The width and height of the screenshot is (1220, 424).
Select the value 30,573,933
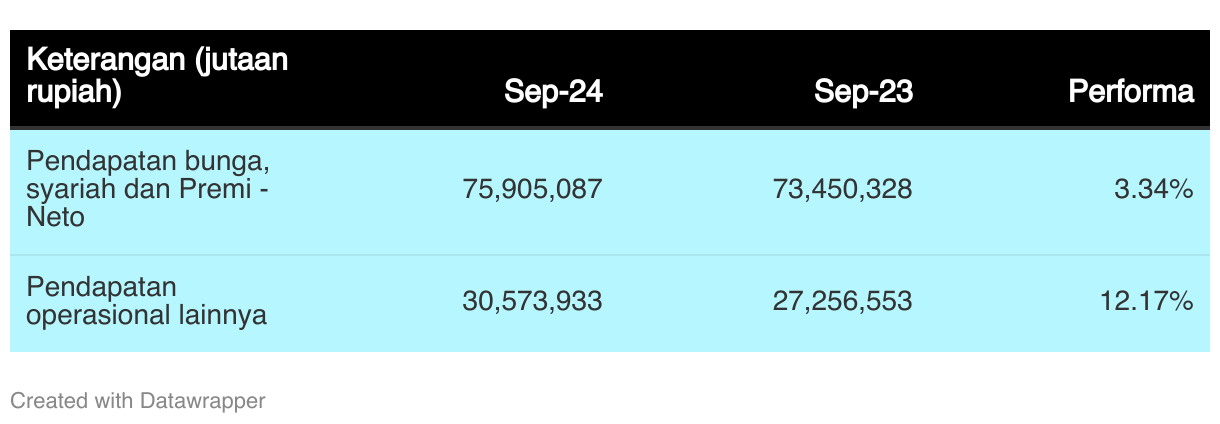point(533,301)
